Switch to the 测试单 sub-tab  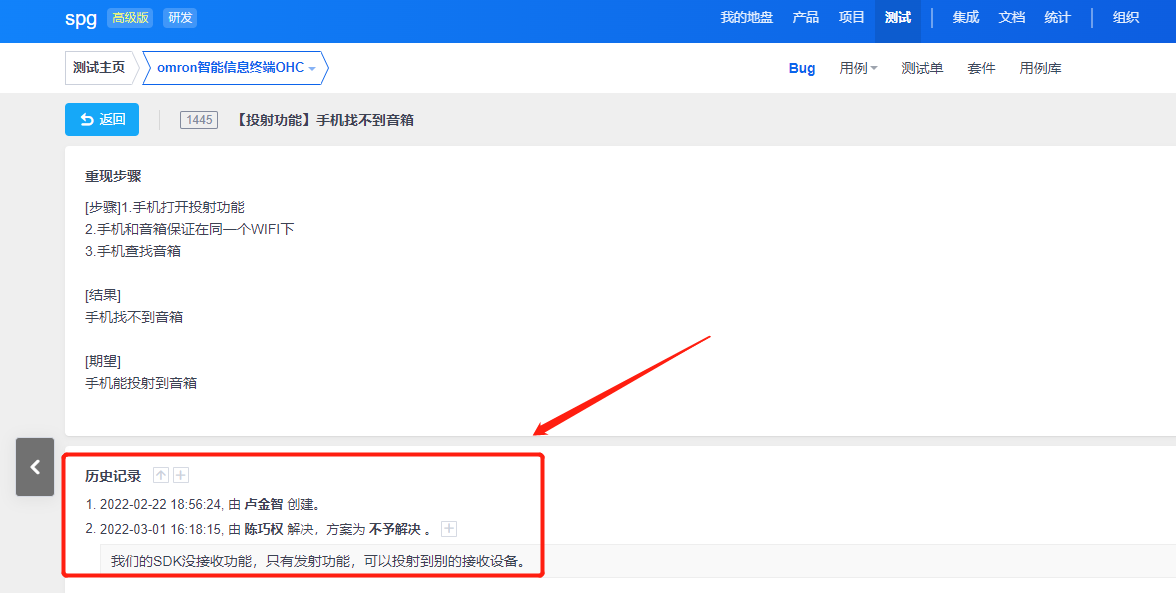[922, 68]
